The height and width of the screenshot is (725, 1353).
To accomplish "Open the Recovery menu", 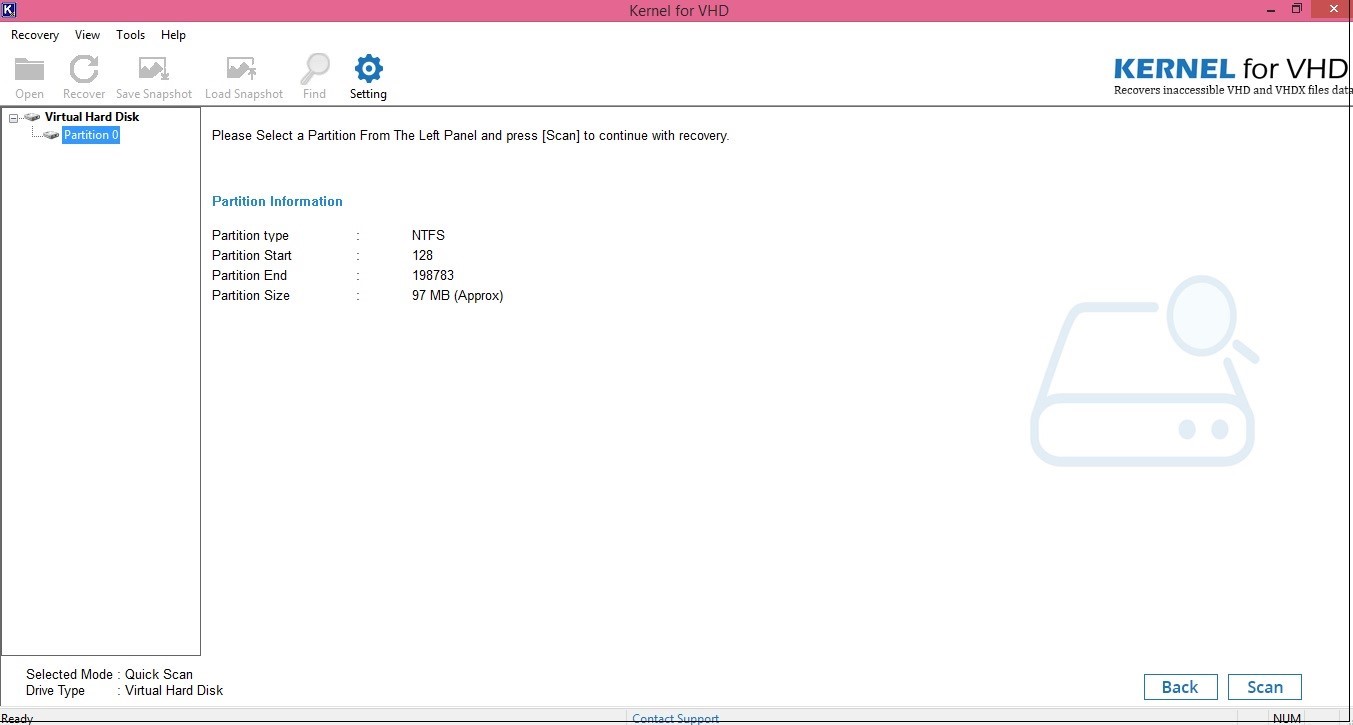I will point(34,34).
